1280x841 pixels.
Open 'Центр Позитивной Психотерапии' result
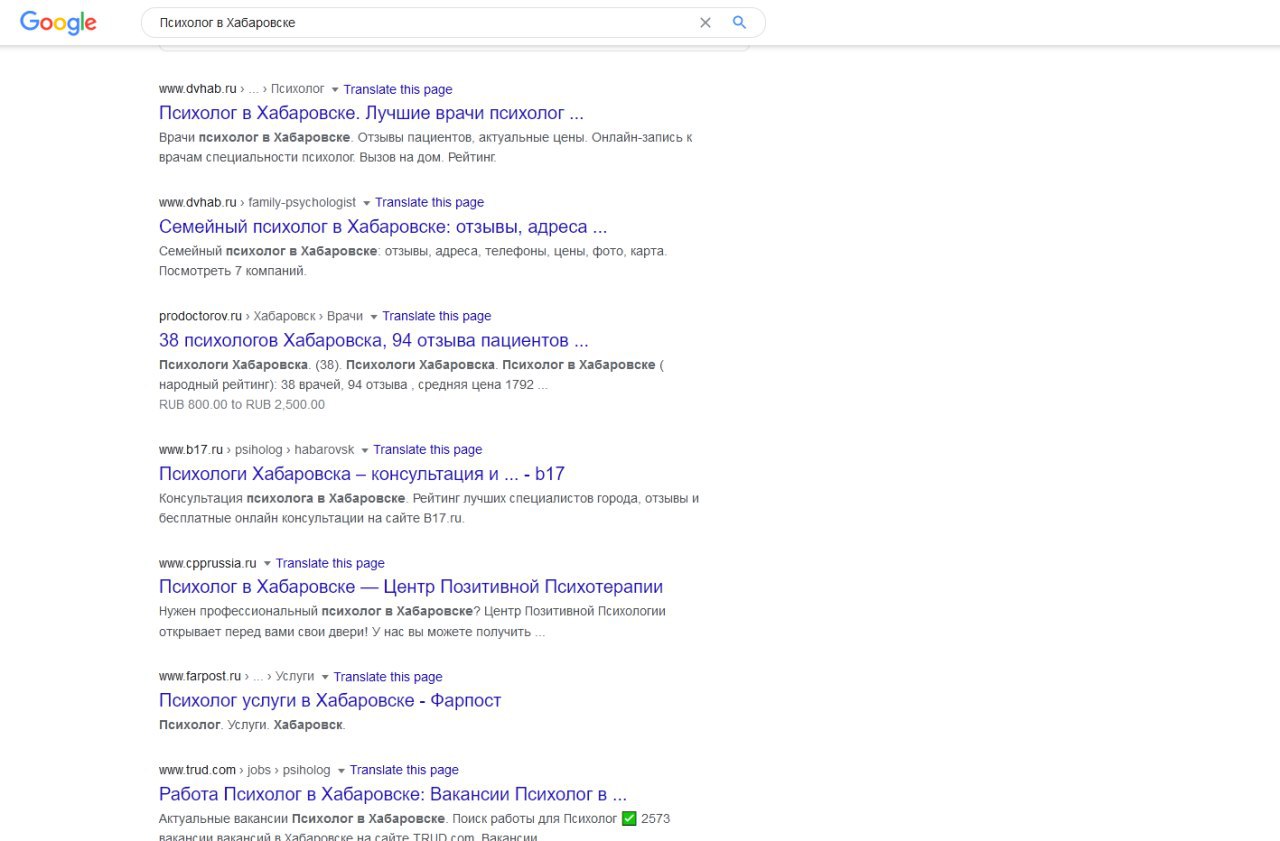click(x=411, y=587)
